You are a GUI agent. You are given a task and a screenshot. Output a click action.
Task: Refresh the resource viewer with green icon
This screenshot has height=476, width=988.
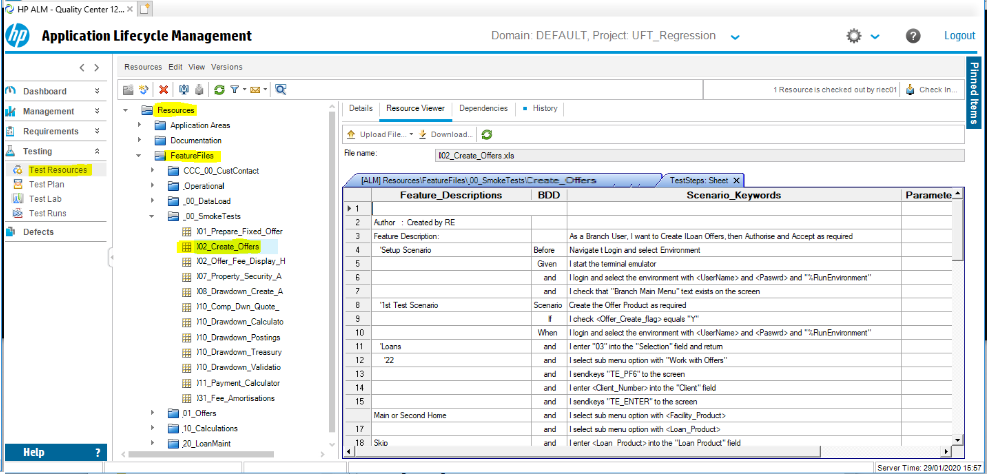[x=487, y=134]
